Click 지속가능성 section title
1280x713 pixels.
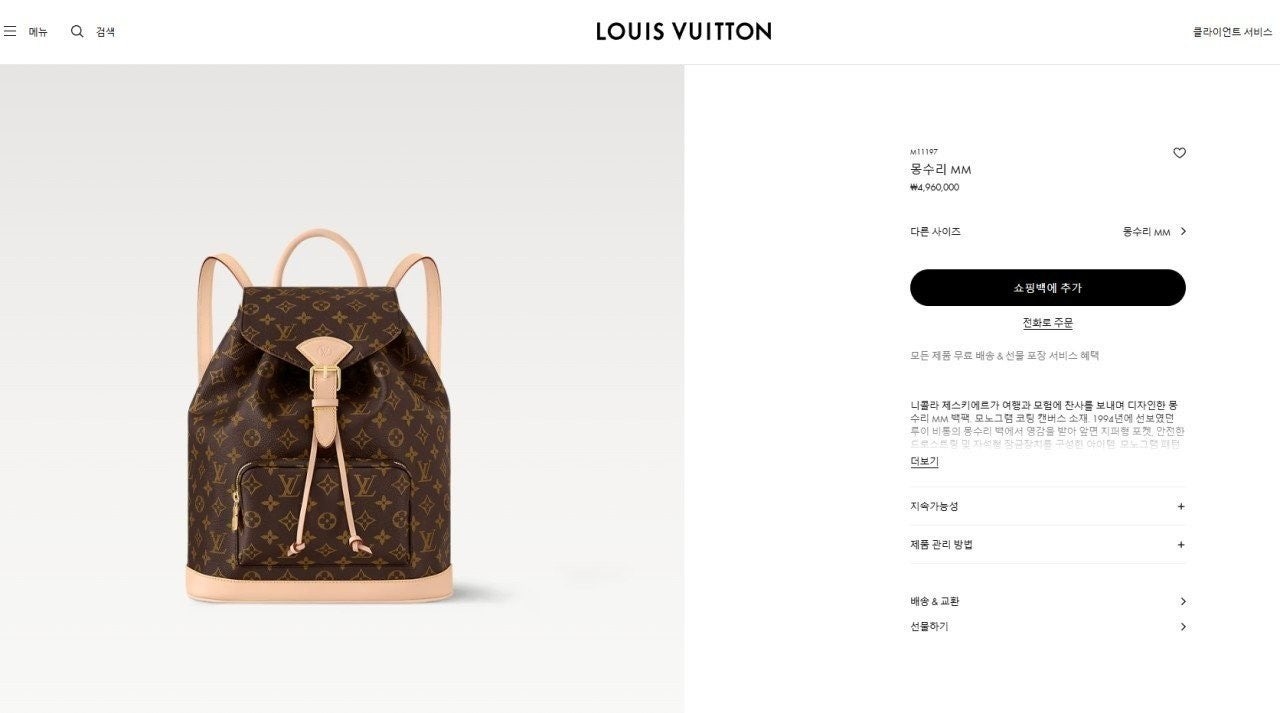(934, 507)
